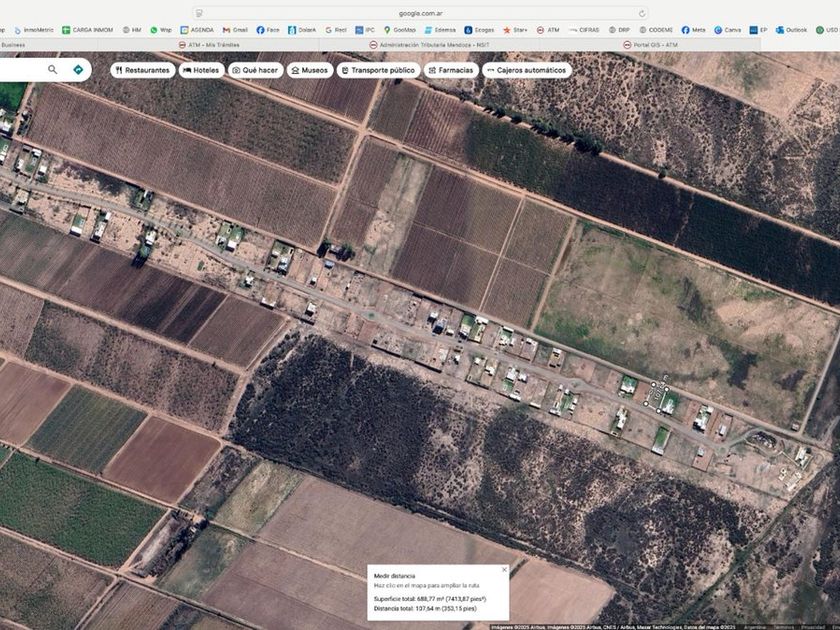
Task: Open the Canva bookmark
Action: pyautogui.click(x=727, y=30)
